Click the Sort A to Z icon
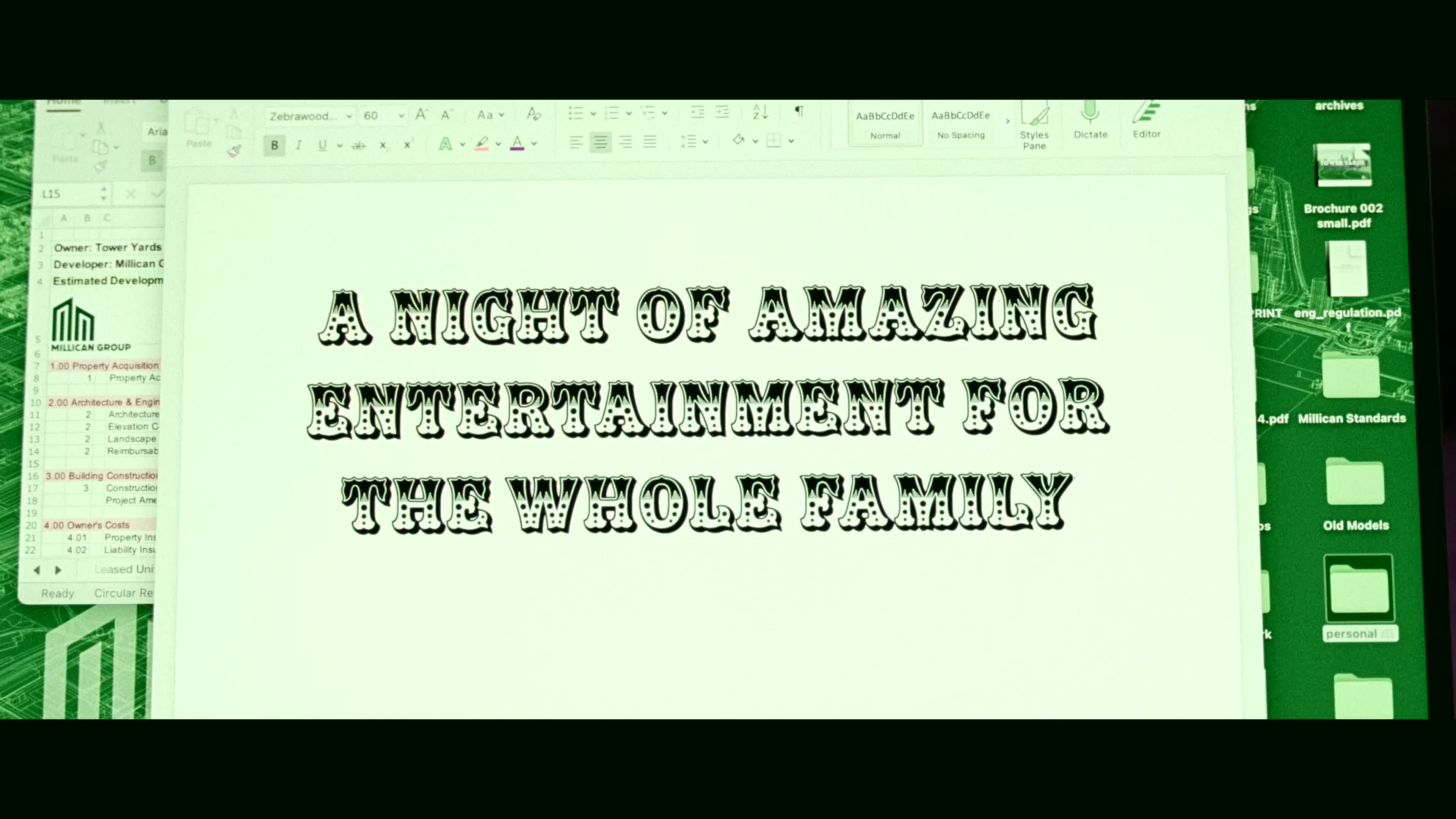The image size is (1456, 819). 760,112
